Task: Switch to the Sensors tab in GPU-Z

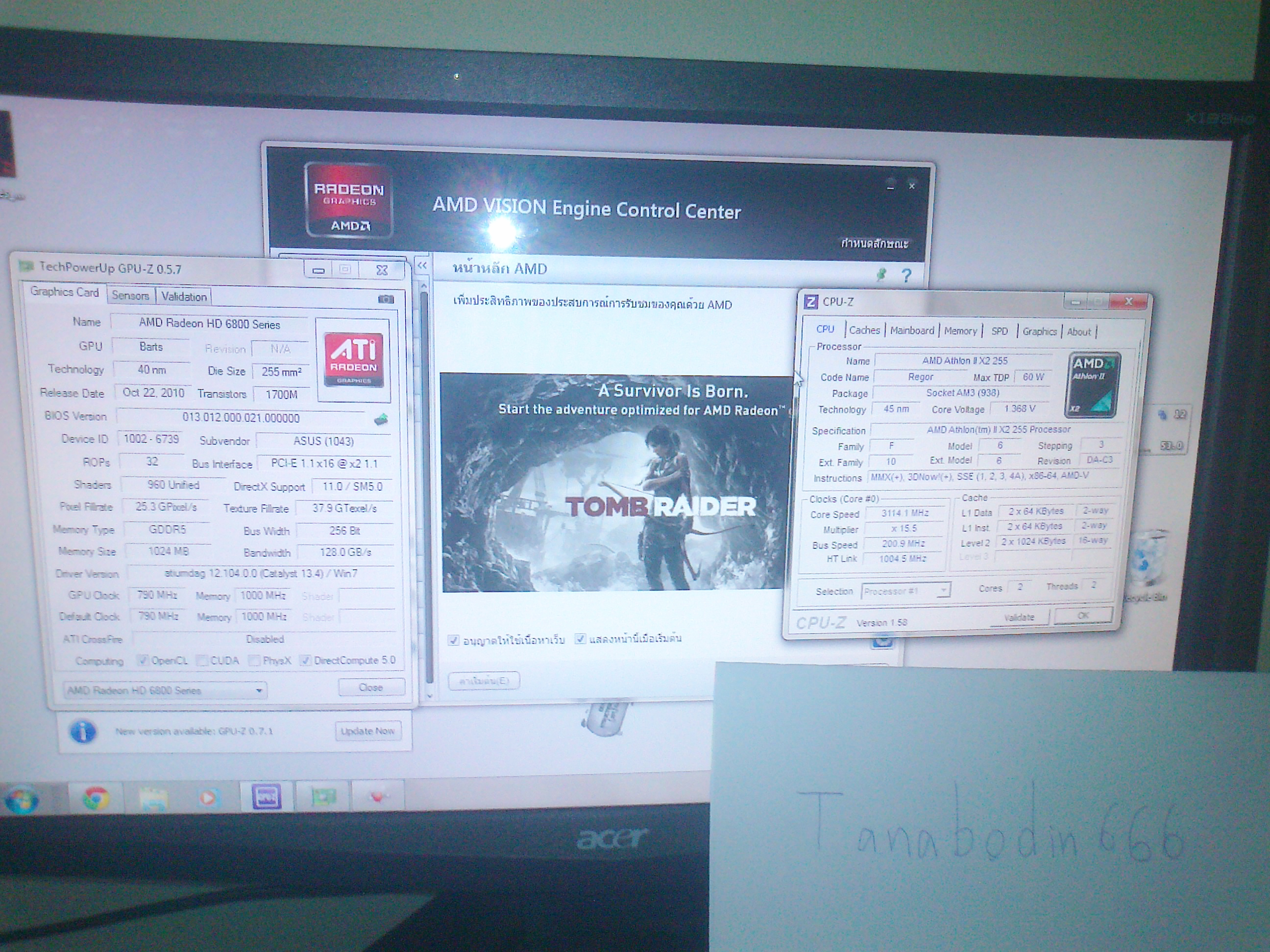Action: (x=130, y=295)
